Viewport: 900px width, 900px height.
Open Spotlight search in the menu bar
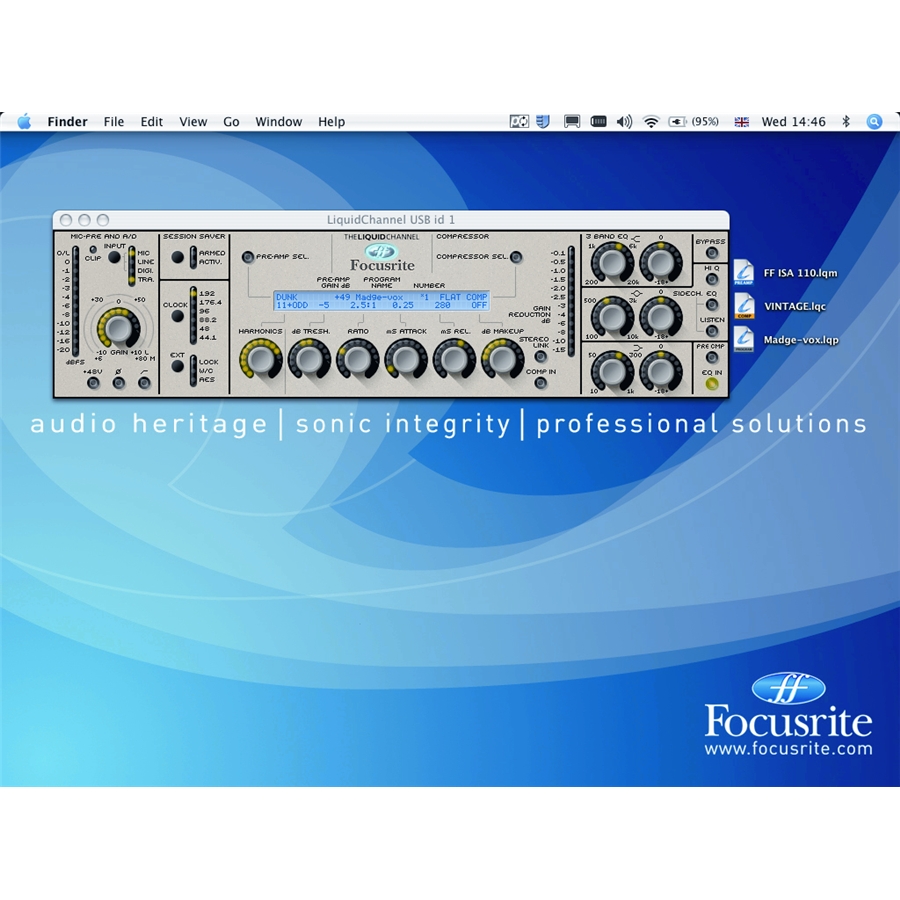coord(874,122)
